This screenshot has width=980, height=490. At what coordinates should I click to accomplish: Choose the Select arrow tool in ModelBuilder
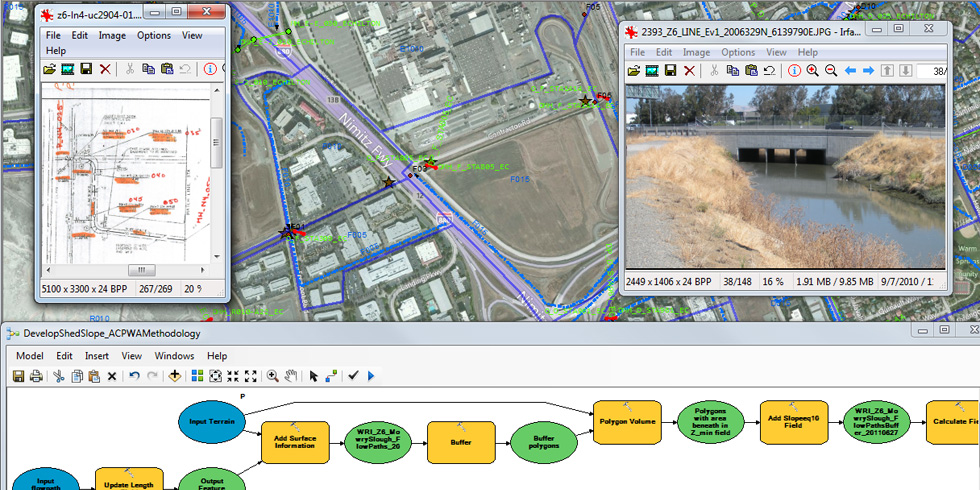(x=313, y=376)
